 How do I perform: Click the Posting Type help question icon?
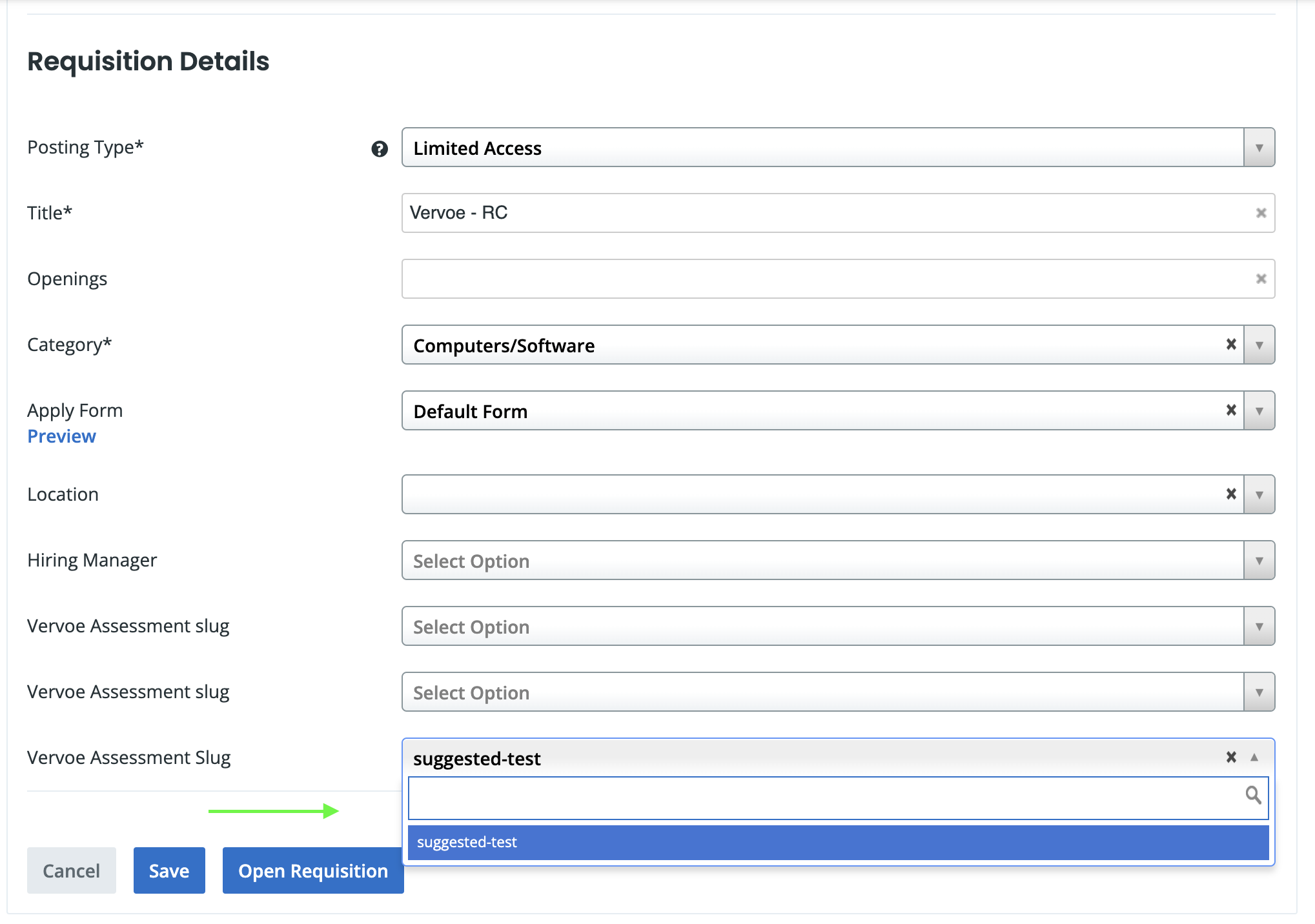tap(380, 149)
